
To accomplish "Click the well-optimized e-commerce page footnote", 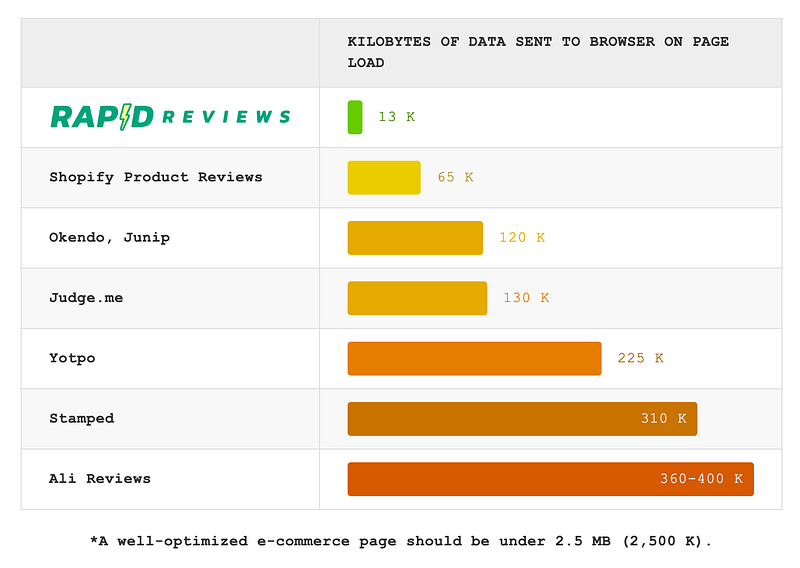I will pyautogui.click(x=401, y=541).
